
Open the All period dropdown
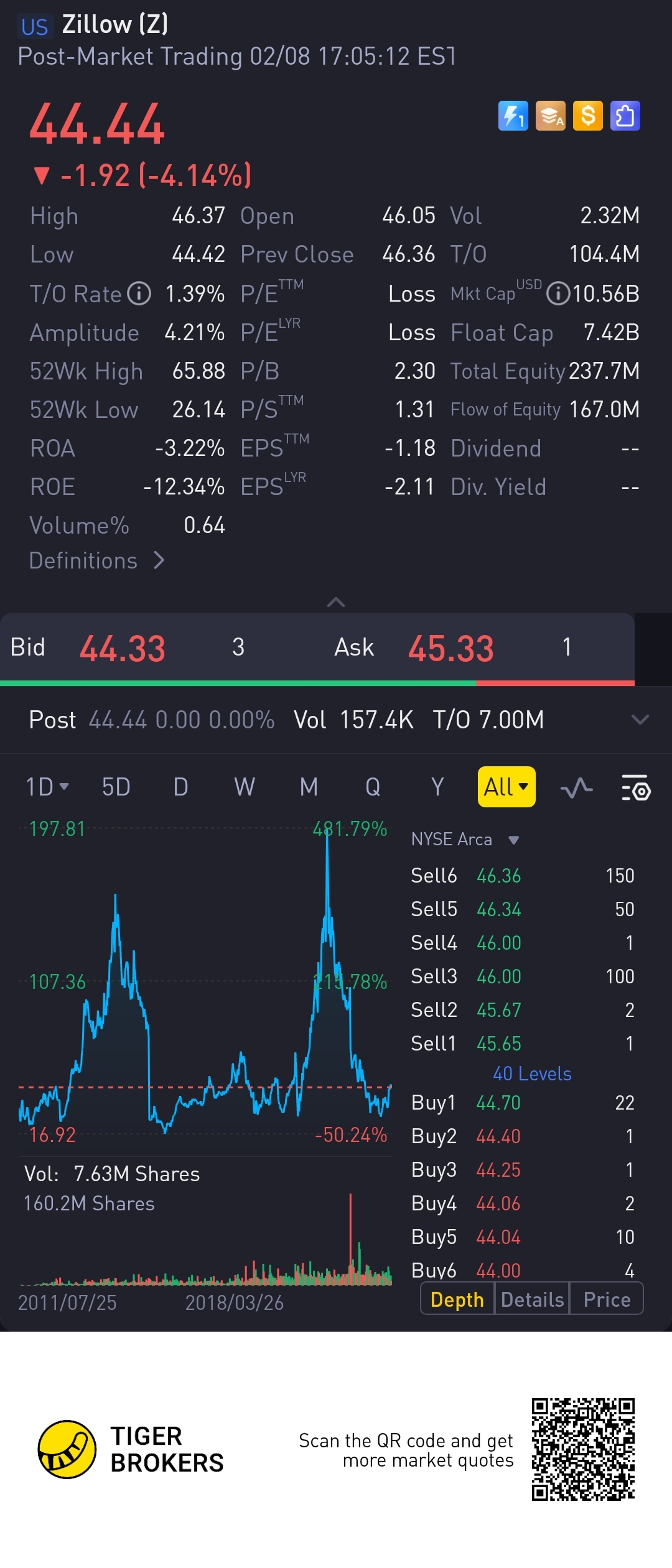click(506, 787)
